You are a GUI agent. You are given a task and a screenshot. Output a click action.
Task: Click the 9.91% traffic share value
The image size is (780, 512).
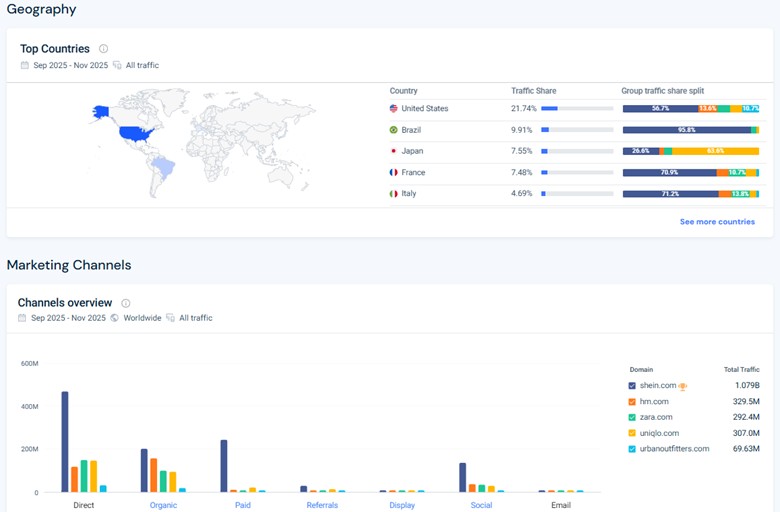pyautogui.click(x=521, y=130)
